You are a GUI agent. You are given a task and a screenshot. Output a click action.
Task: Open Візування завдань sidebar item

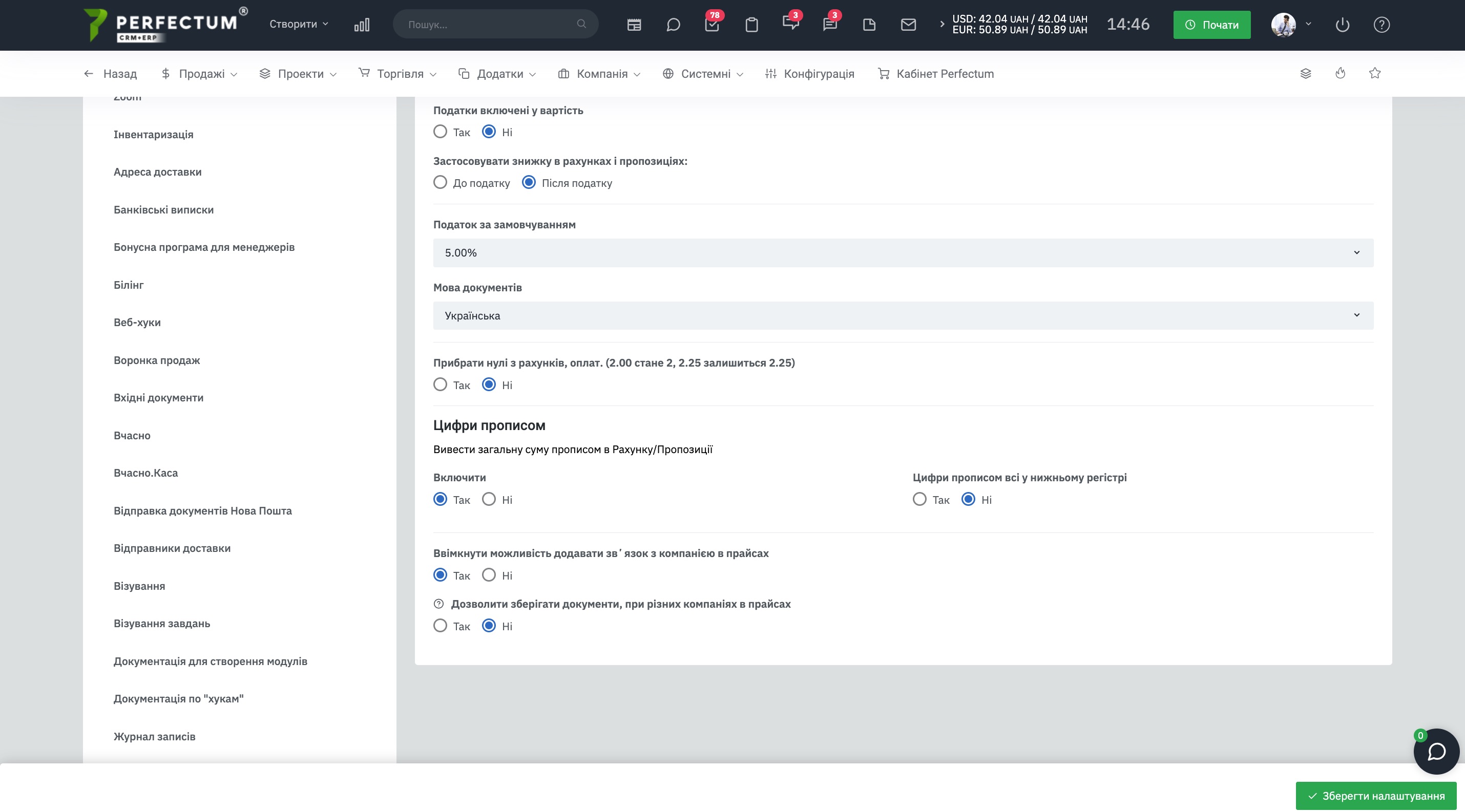pos(162,624)
